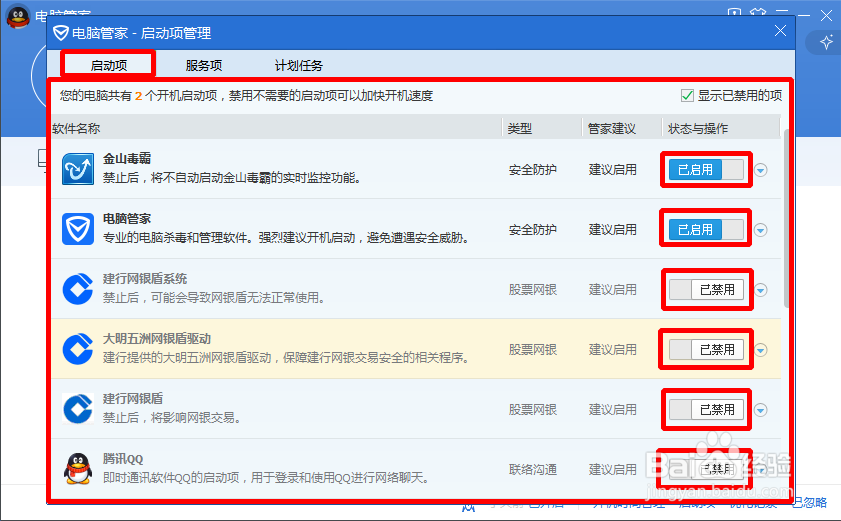Click the 软件名称 column header

tap(276, 128)
